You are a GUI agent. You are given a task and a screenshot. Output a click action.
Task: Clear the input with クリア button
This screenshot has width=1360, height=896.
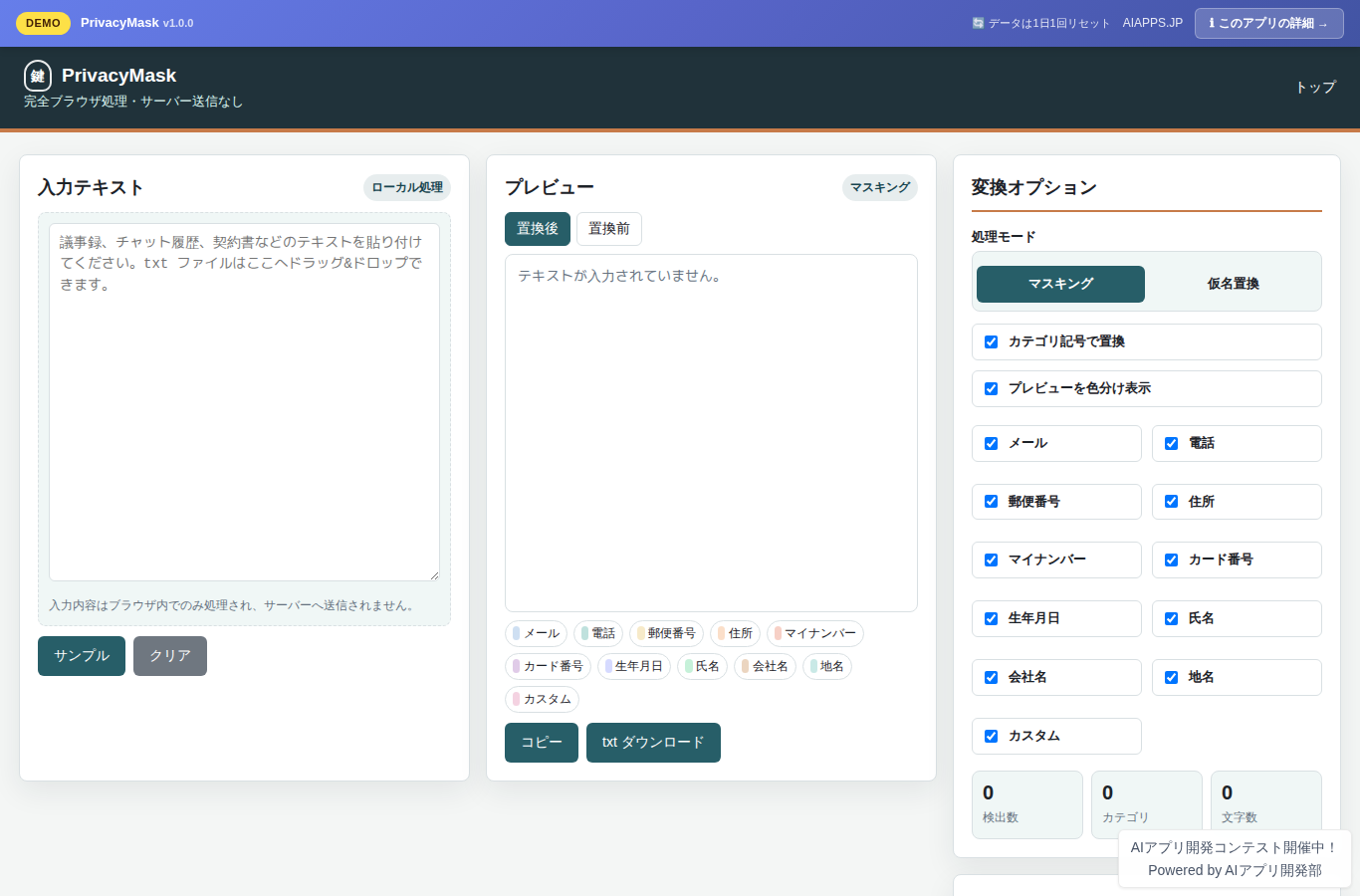170,656
